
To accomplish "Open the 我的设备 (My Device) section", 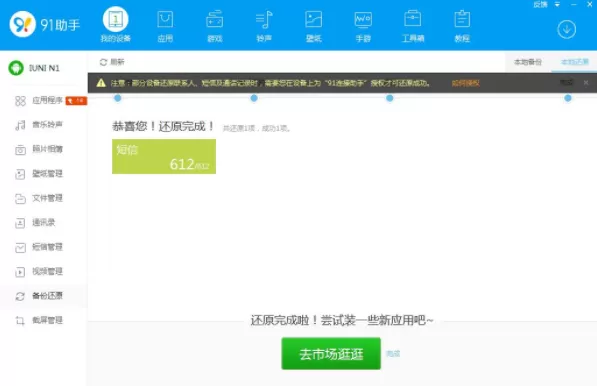I will click(x=115, y=24).
